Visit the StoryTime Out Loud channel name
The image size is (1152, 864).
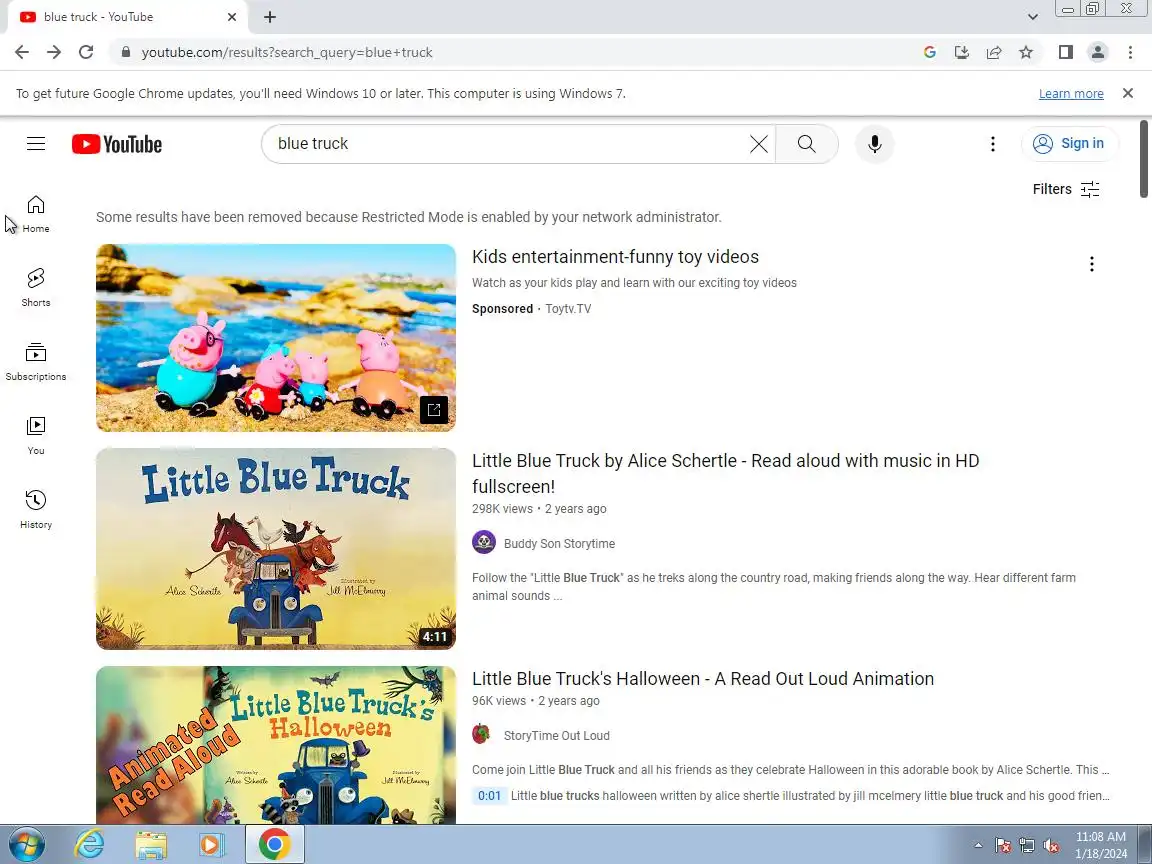coord(556,735)
